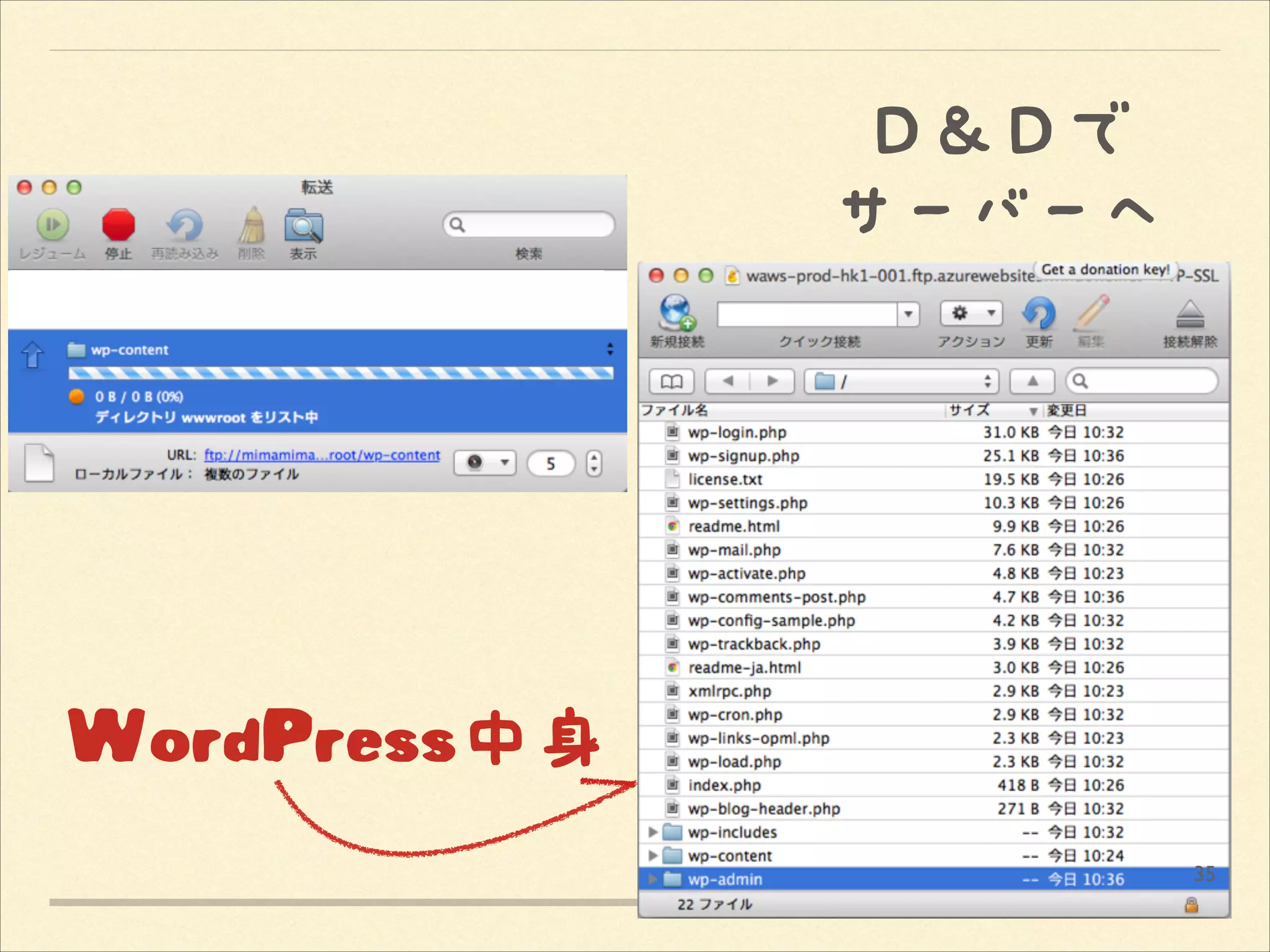
Task: Adjust the connections stepper next to 5
Action: (594, 463)
